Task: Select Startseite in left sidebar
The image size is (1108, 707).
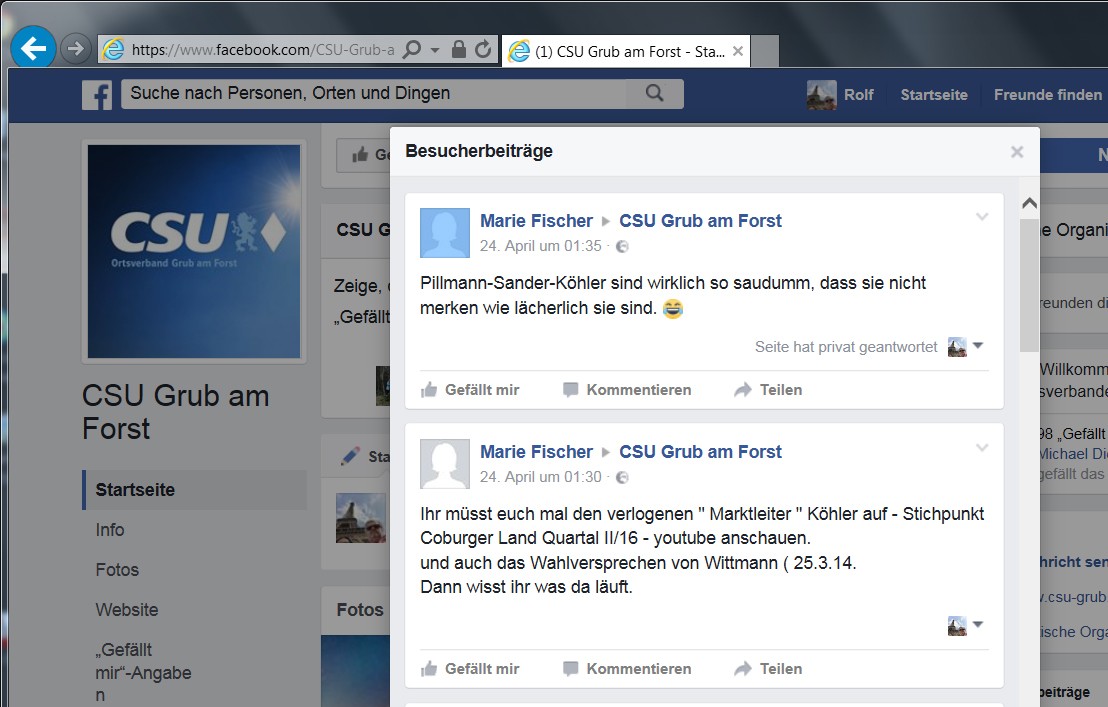Action: click(x=195, y=489)
